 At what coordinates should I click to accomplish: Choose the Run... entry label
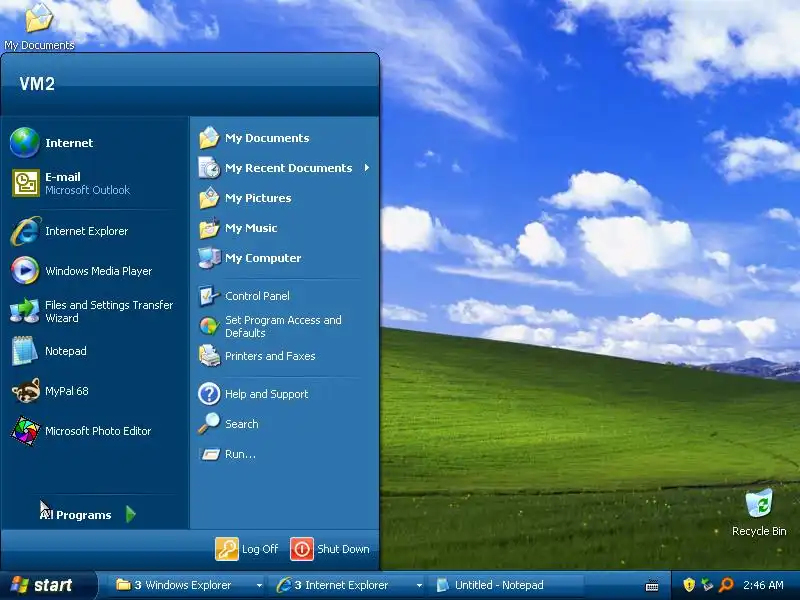coord(240,454)
